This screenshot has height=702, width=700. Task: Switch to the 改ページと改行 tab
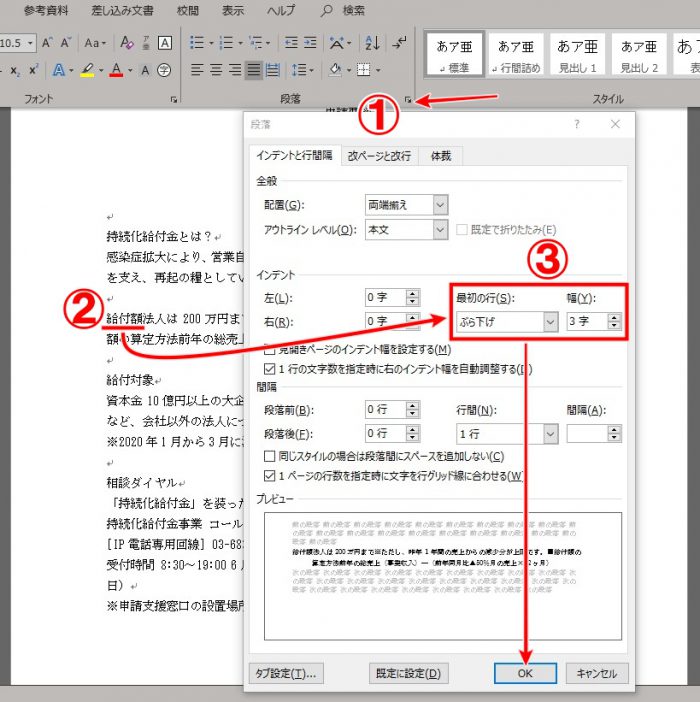click(379, 156)
